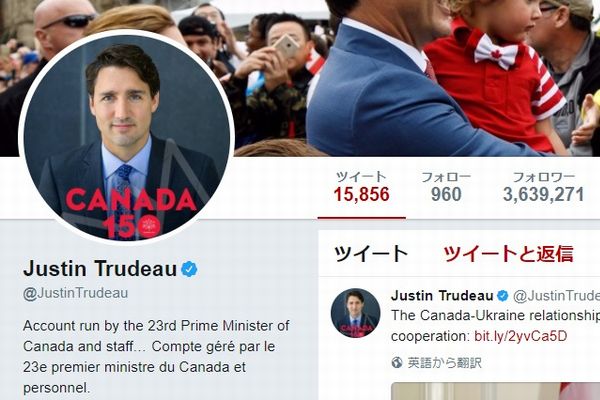View the フォロー 960 following list
This screenshot has width=600, height=400.
[x=446, y=188]
